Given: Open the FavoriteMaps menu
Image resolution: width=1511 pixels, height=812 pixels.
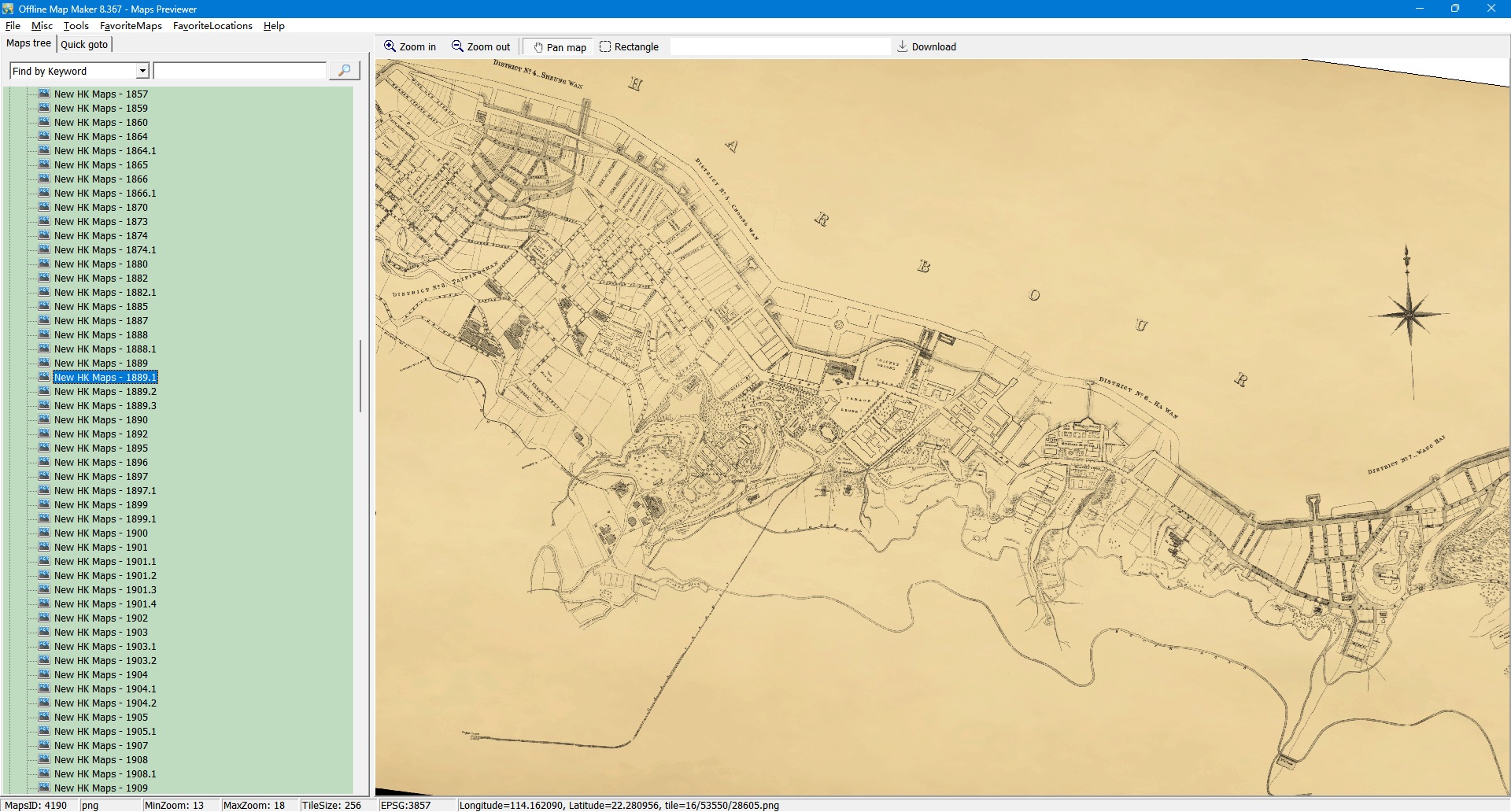Looking at the screenshot, I should [131, 26].
